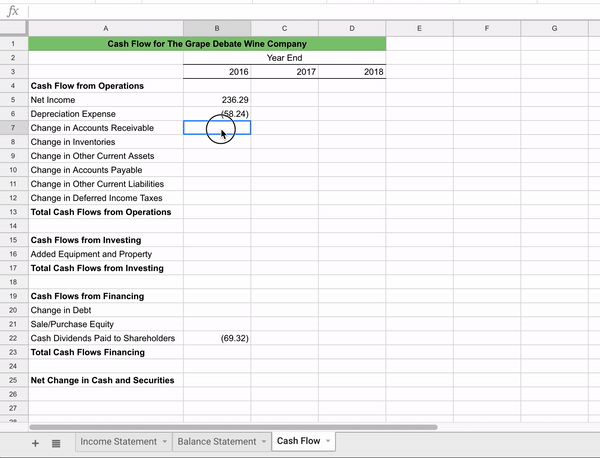The image size is (600, 458).
Task: Select 'Change in Debt' cell
Action: 106,310
